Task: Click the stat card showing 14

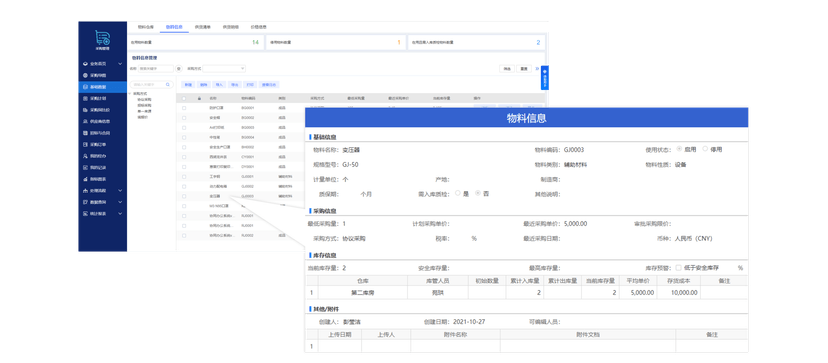Action: click(196, 42)
